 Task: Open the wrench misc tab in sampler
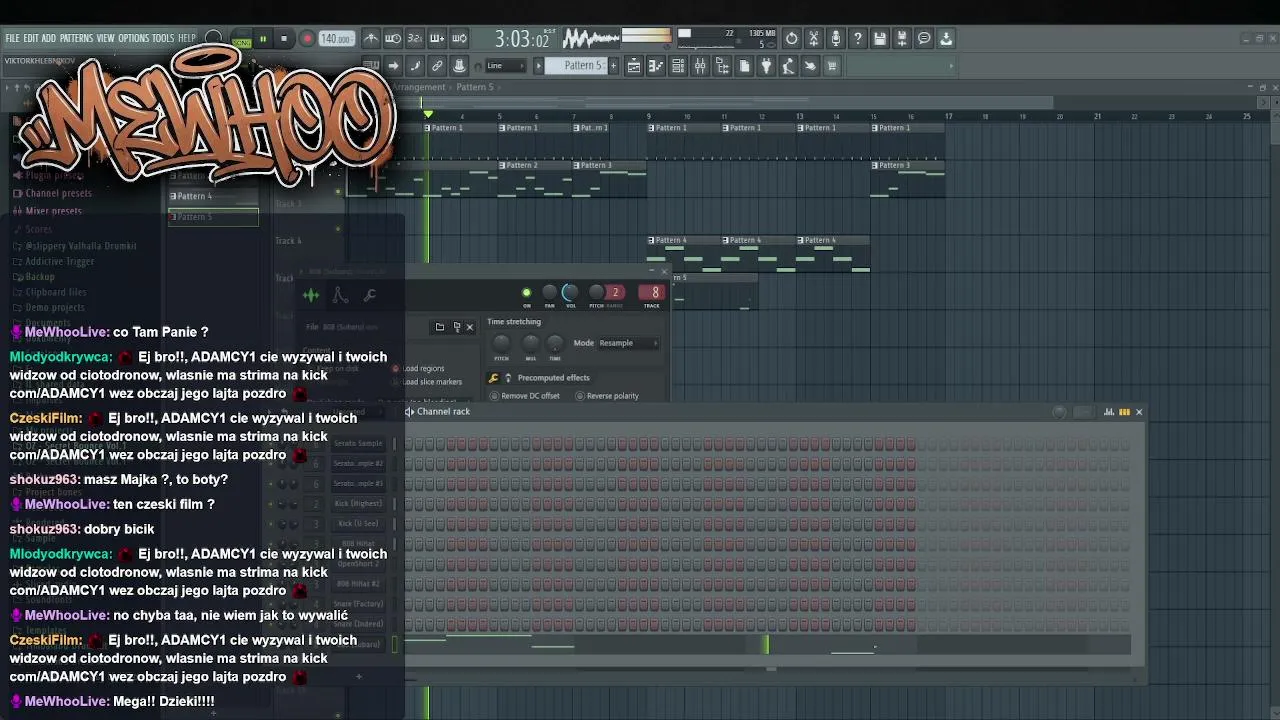369,295
